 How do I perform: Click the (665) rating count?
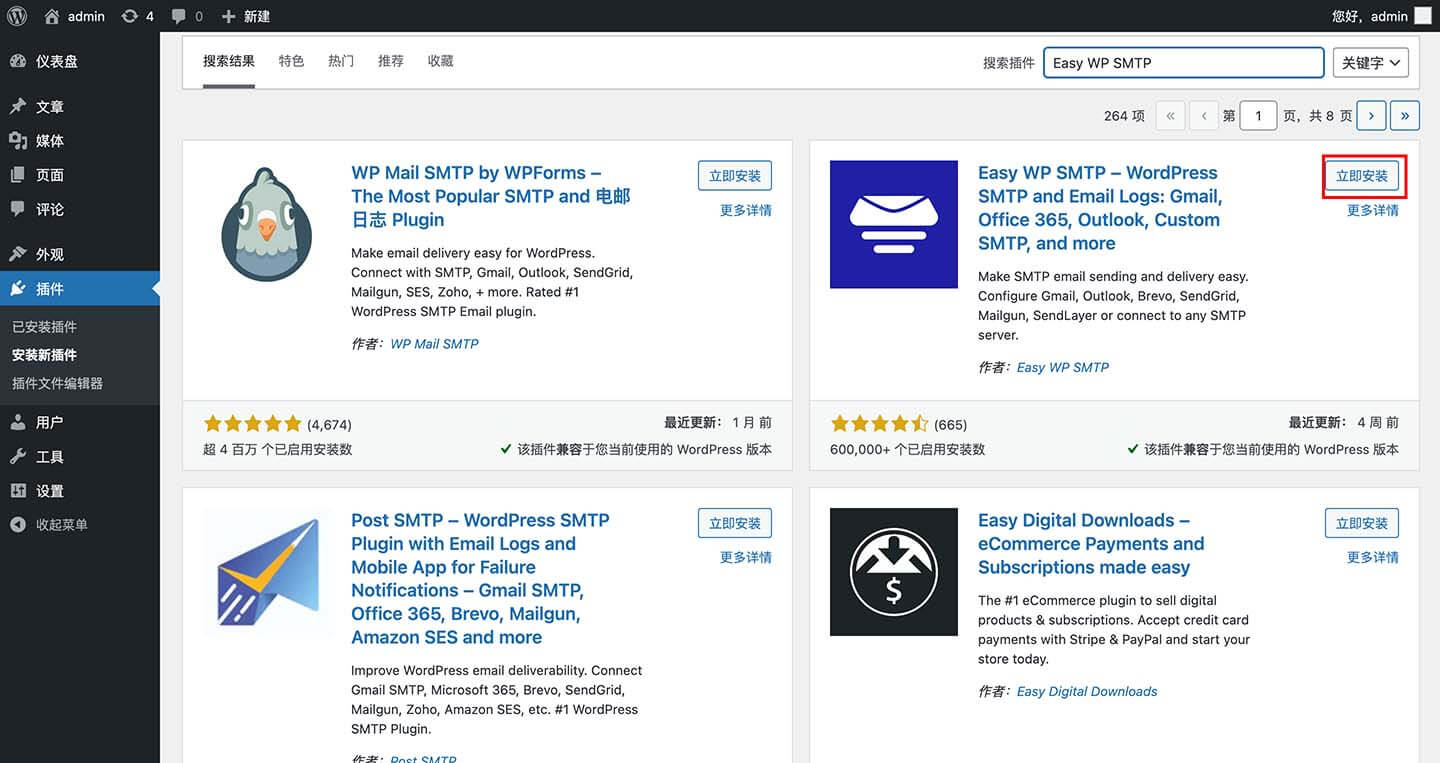click(950, 424)
